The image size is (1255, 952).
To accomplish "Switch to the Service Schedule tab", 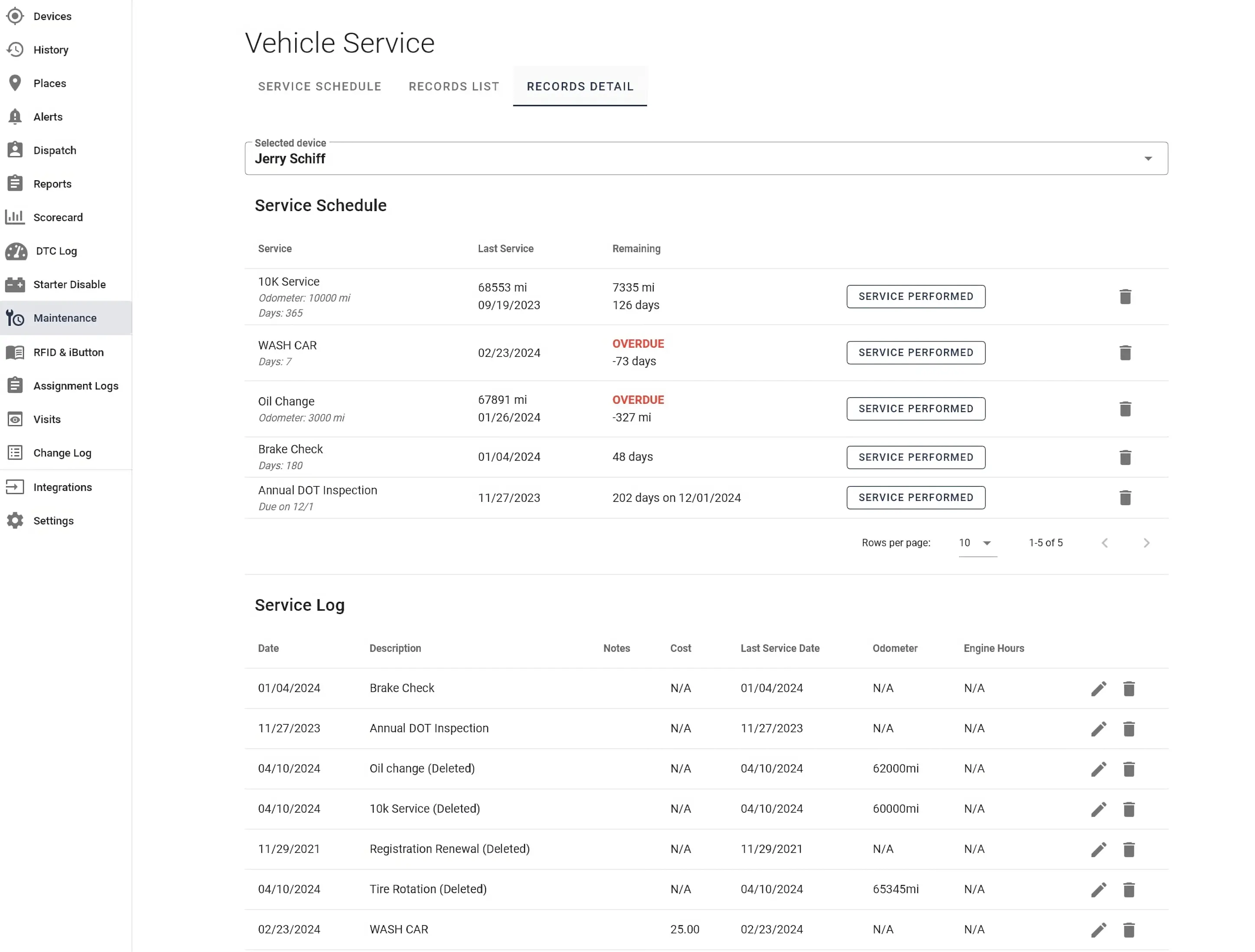I will tap(319, 86).
